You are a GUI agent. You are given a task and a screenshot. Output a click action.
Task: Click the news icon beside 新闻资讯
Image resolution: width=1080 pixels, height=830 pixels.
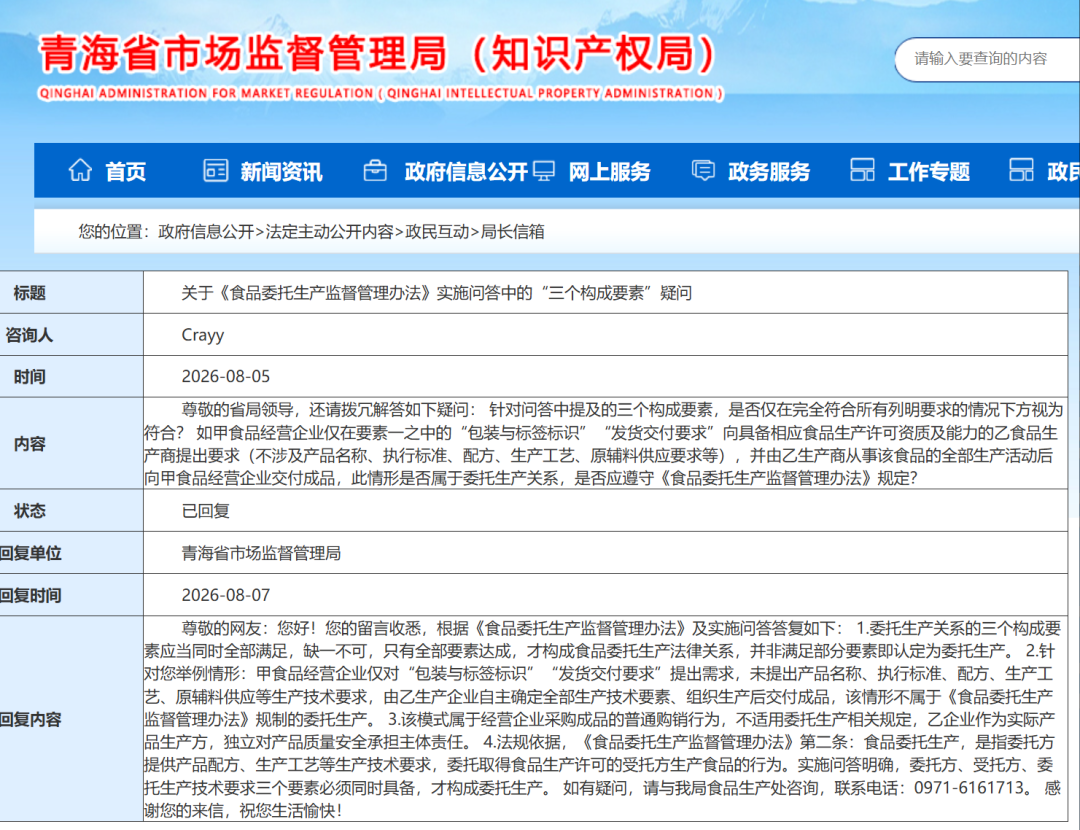click(x=216, y=170)
